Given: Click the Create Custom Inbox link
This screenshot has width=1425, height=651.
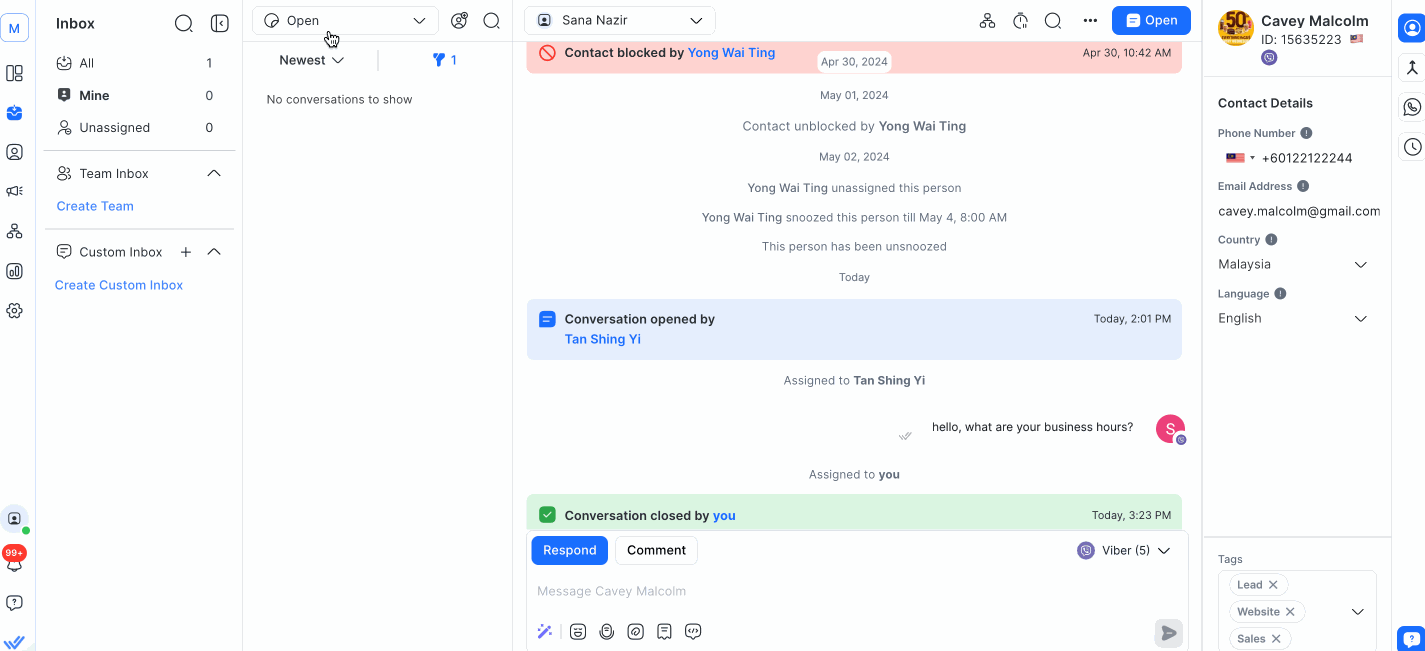Looking at the screenshot, I should coord(119,285).
